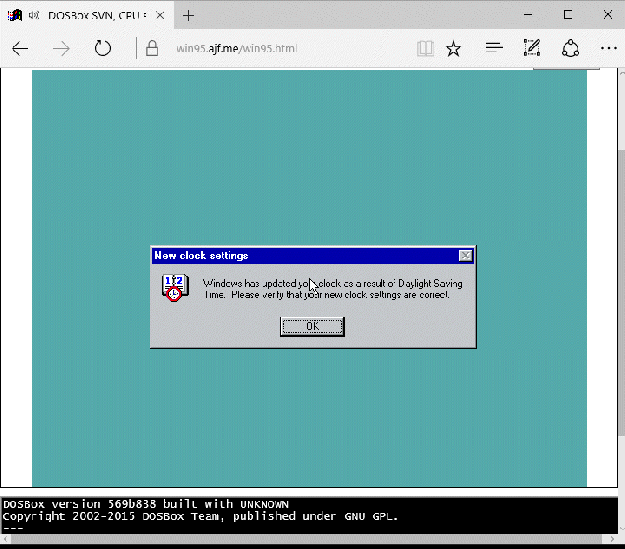Click the vertical page scrollbar
Screen dimensions: 625x549
tap(621, 291)
